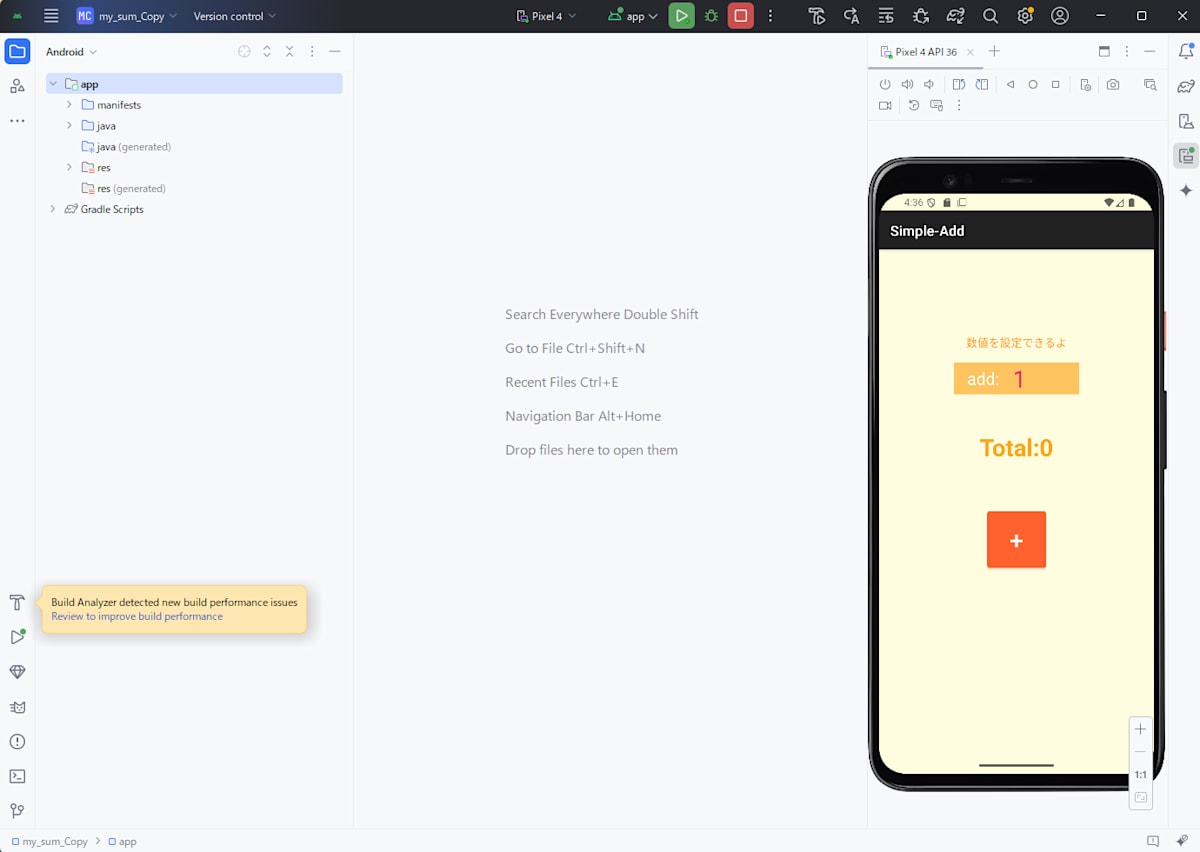Rotate emulator right icon
The width and height of the screenshot is (1200, 852).
point(981,85)
